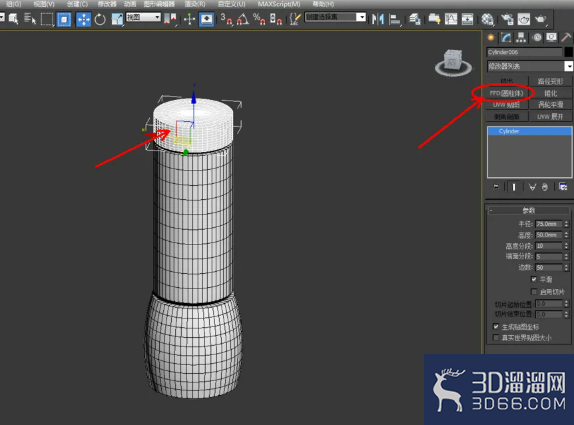Screen dimensions: 574x425
Task: Open the named selection sets dropdown
Action: pyautogui.click(x=335, y=17)
